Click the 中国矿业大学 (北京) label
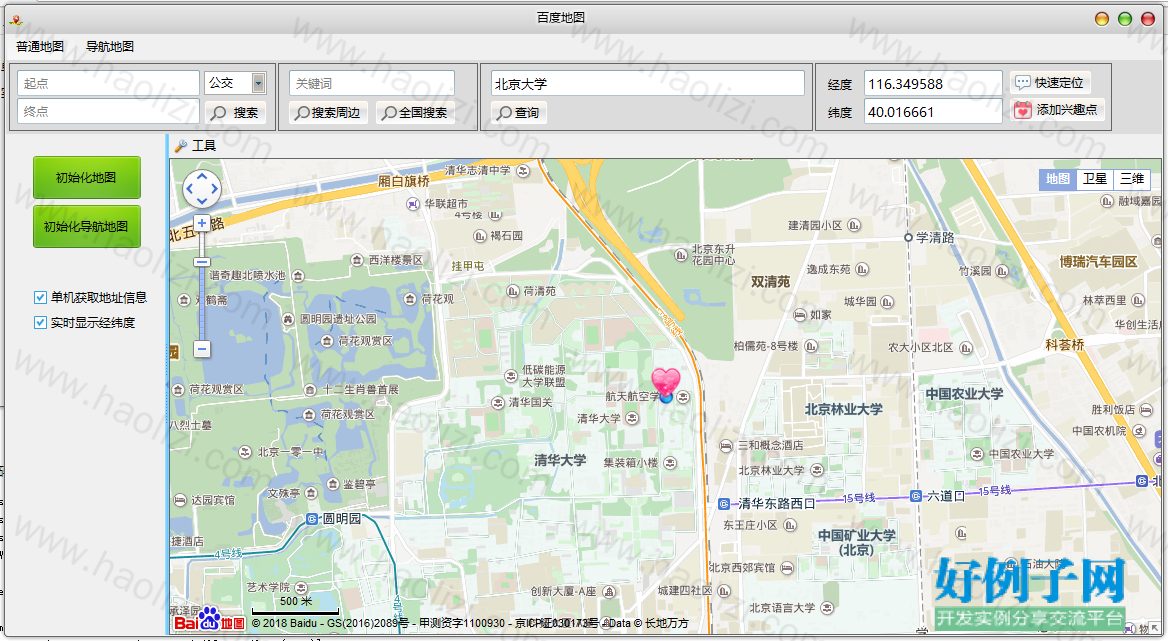This screenshot has height=641, width=1168. click(857, 542)
